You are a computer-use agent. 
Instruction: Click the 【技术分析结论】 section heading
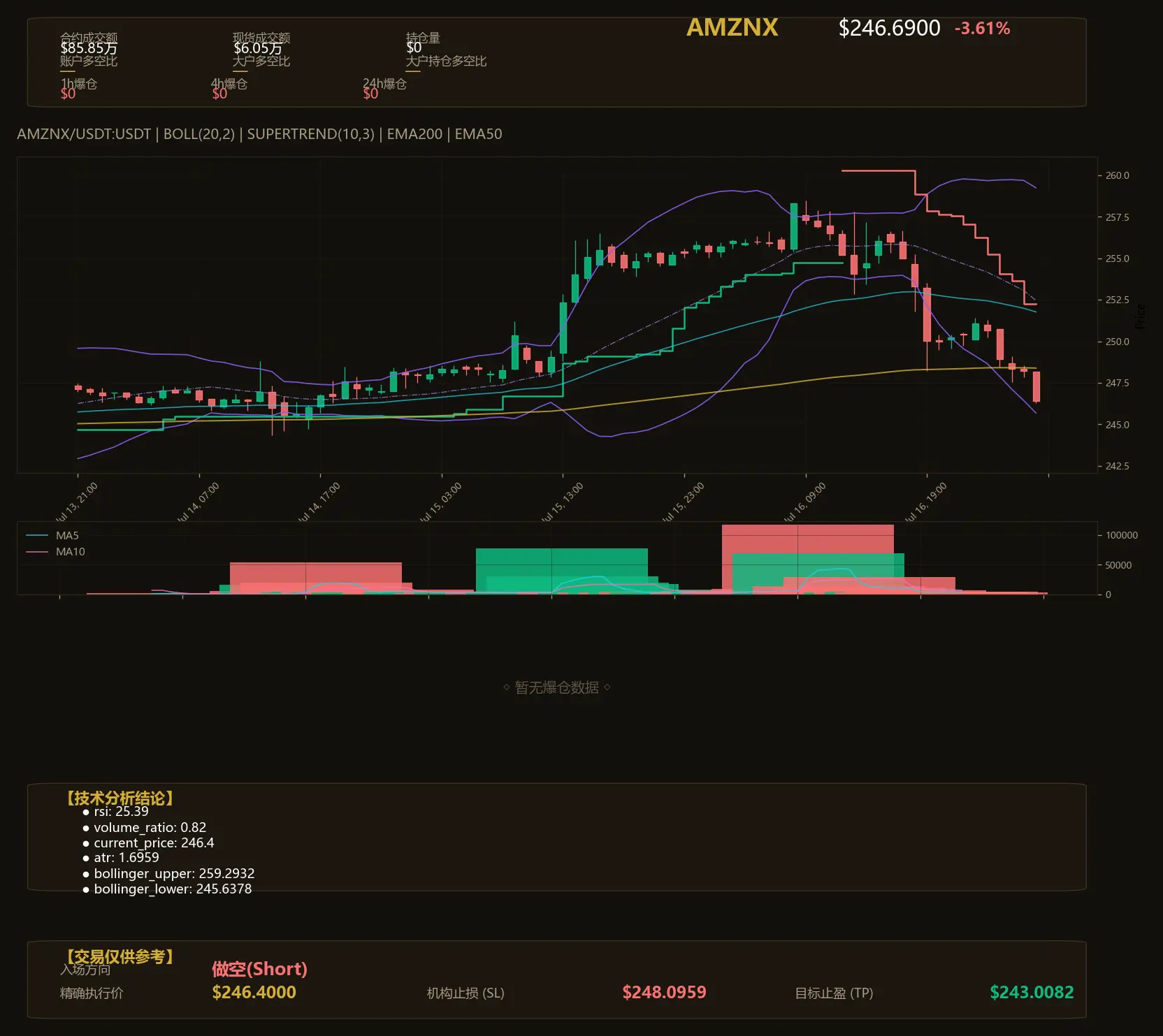[119, 798]
